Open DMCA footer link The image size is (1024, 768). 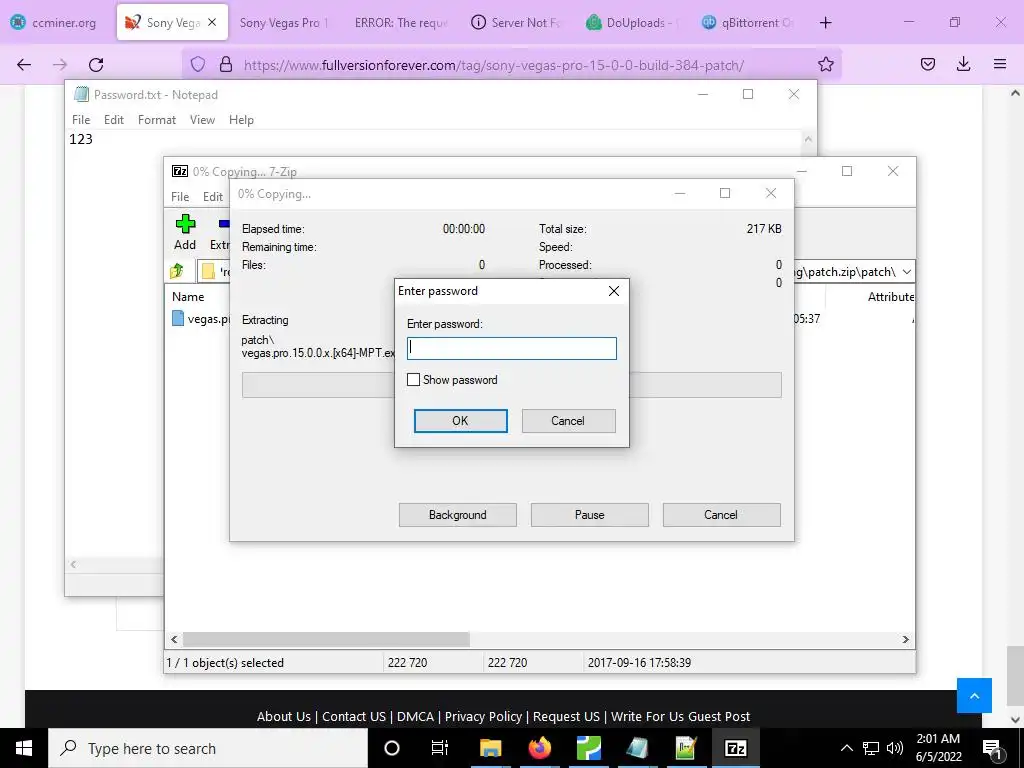click(x=415, y=716)
